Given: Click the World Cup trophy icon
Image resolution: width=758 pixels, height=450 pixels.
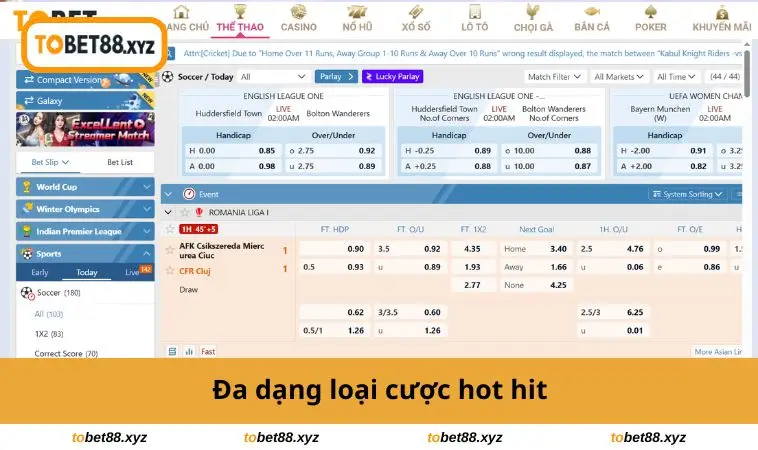Looking at the screenshot, I should coord(27,186).
